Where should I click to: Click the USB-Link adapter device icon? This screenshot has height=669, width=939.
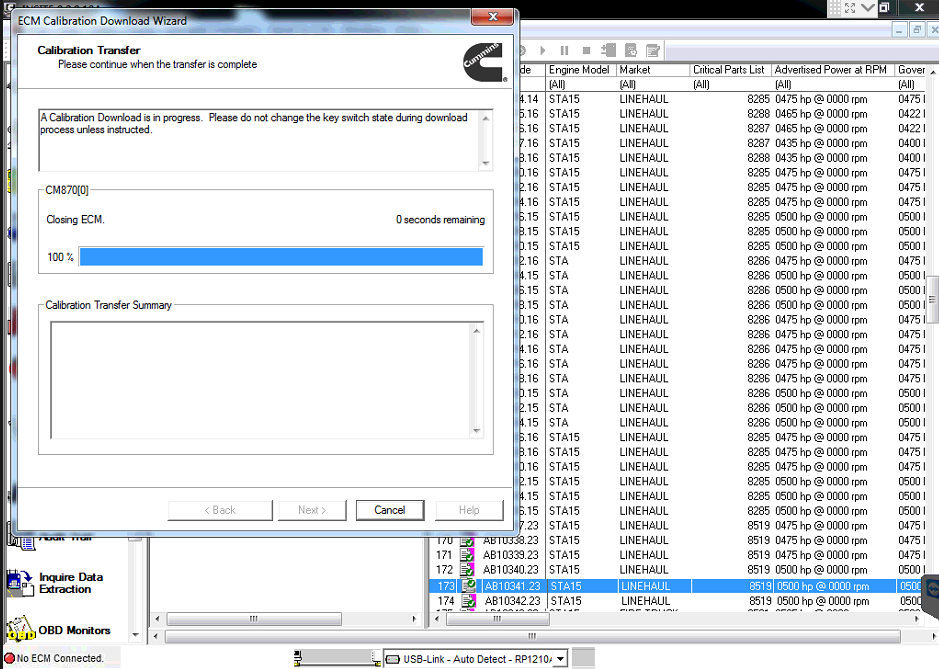(393, 659)
